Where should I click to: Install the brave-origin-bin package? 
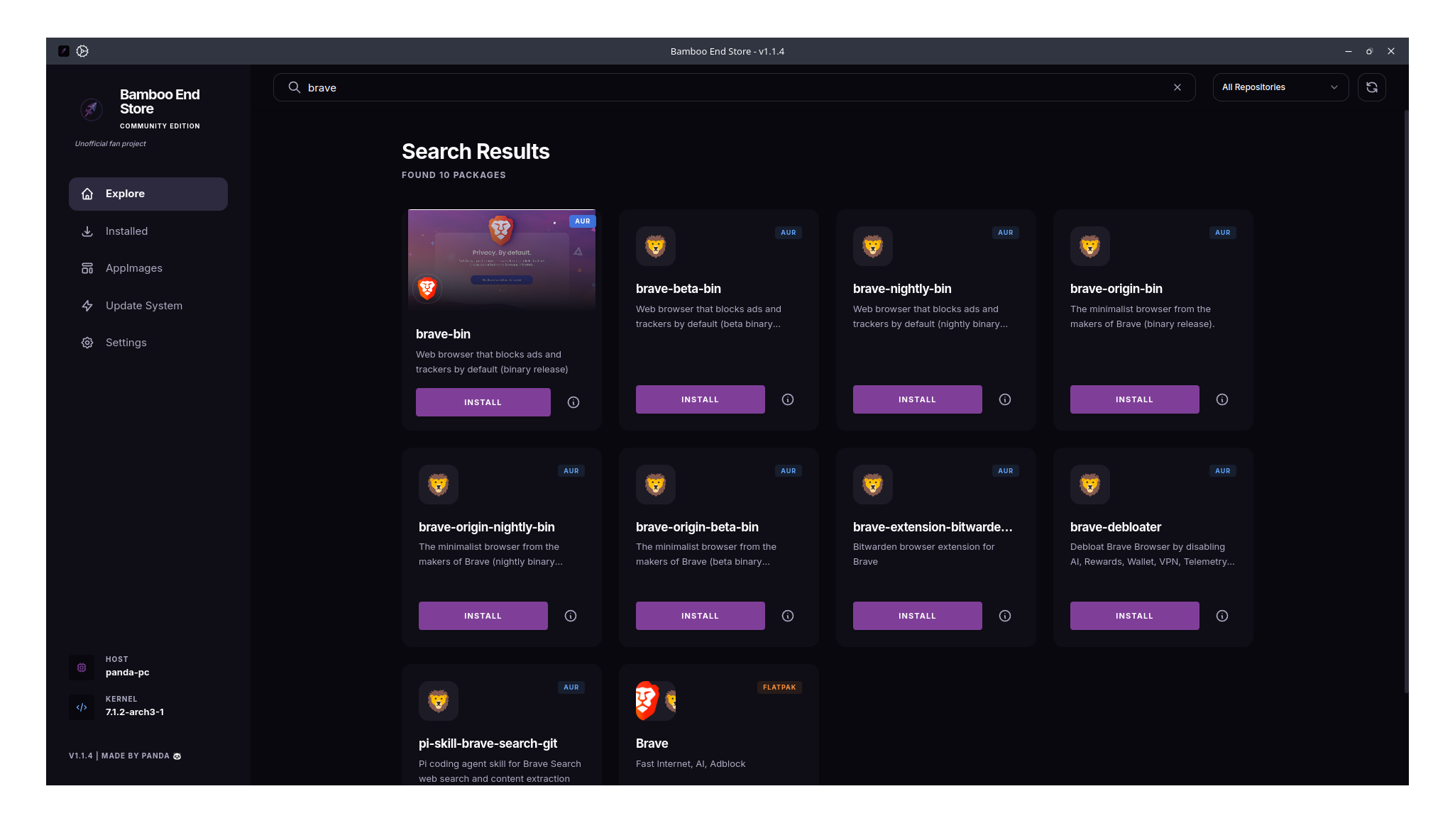pyautogui.click(x=1135, y=399)
